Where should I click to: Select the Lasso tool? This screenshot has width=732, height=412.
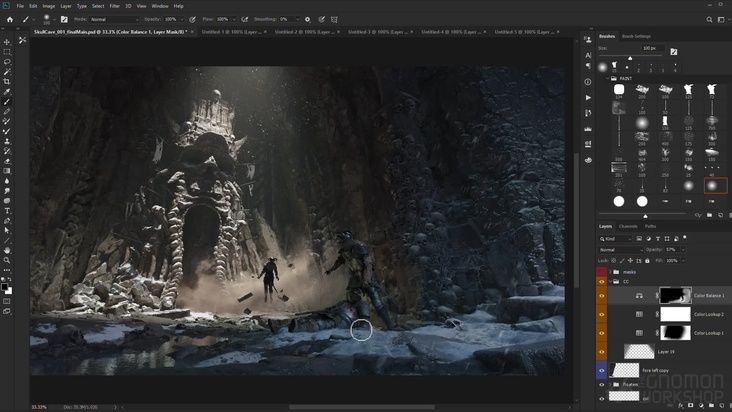[7, 62]
